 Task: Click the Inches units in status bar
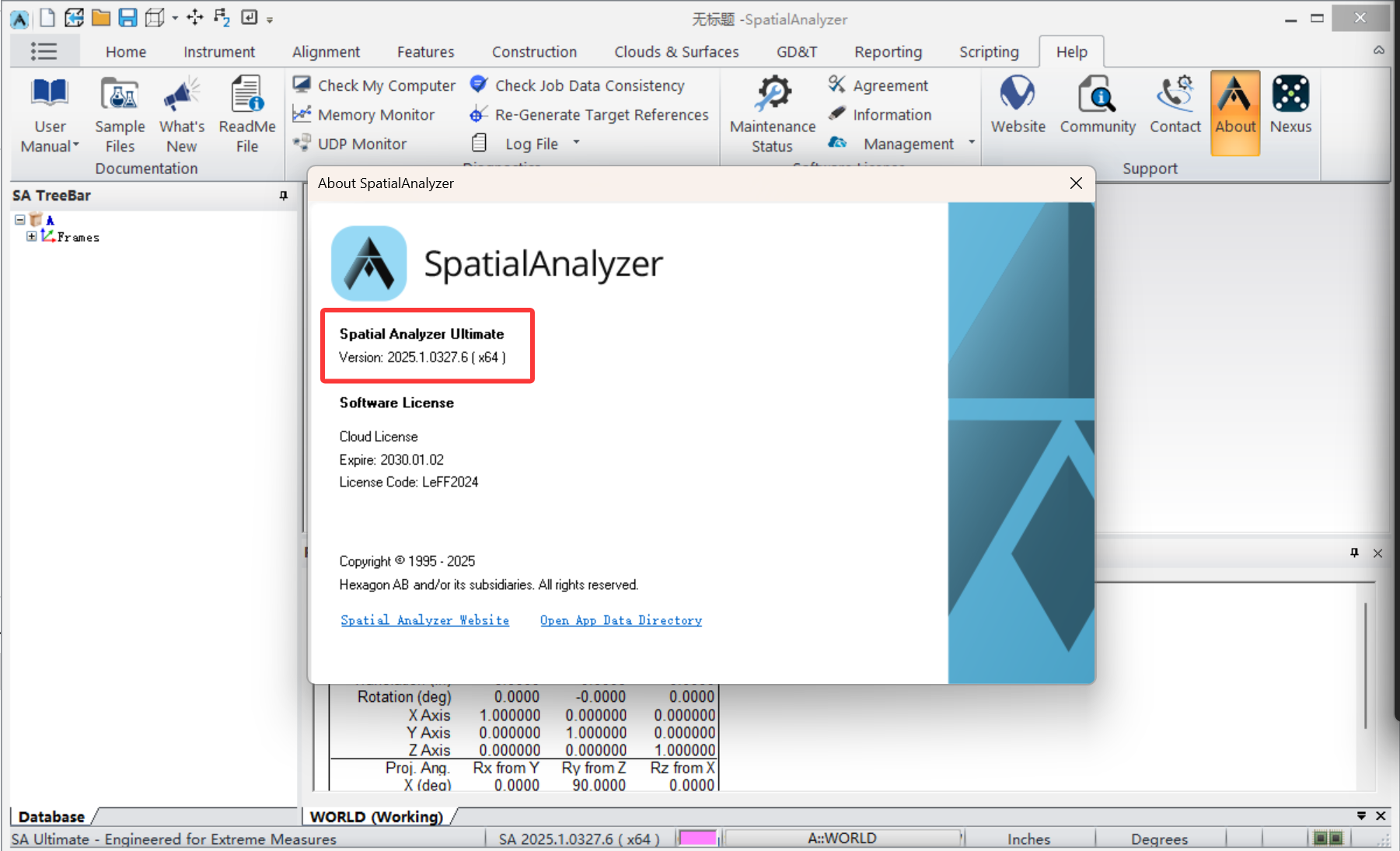click(1028, 839)
